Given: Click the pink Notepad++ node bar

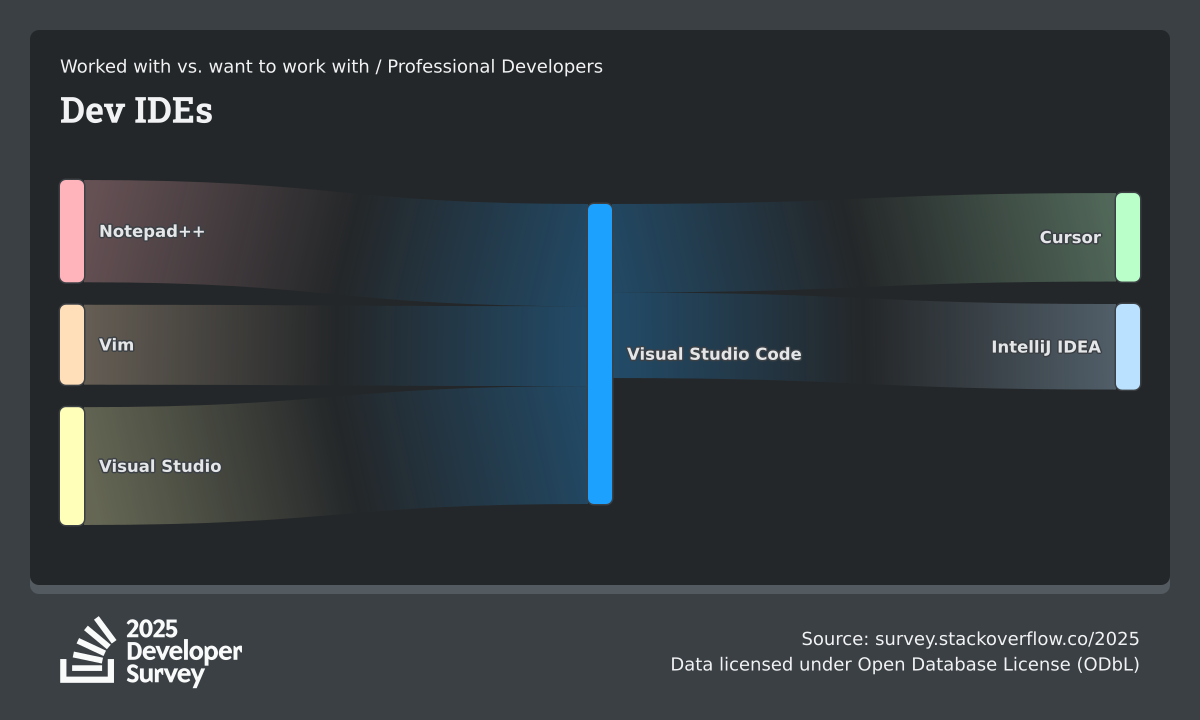Looking at the screenshot, I should [x=72, y=231].
